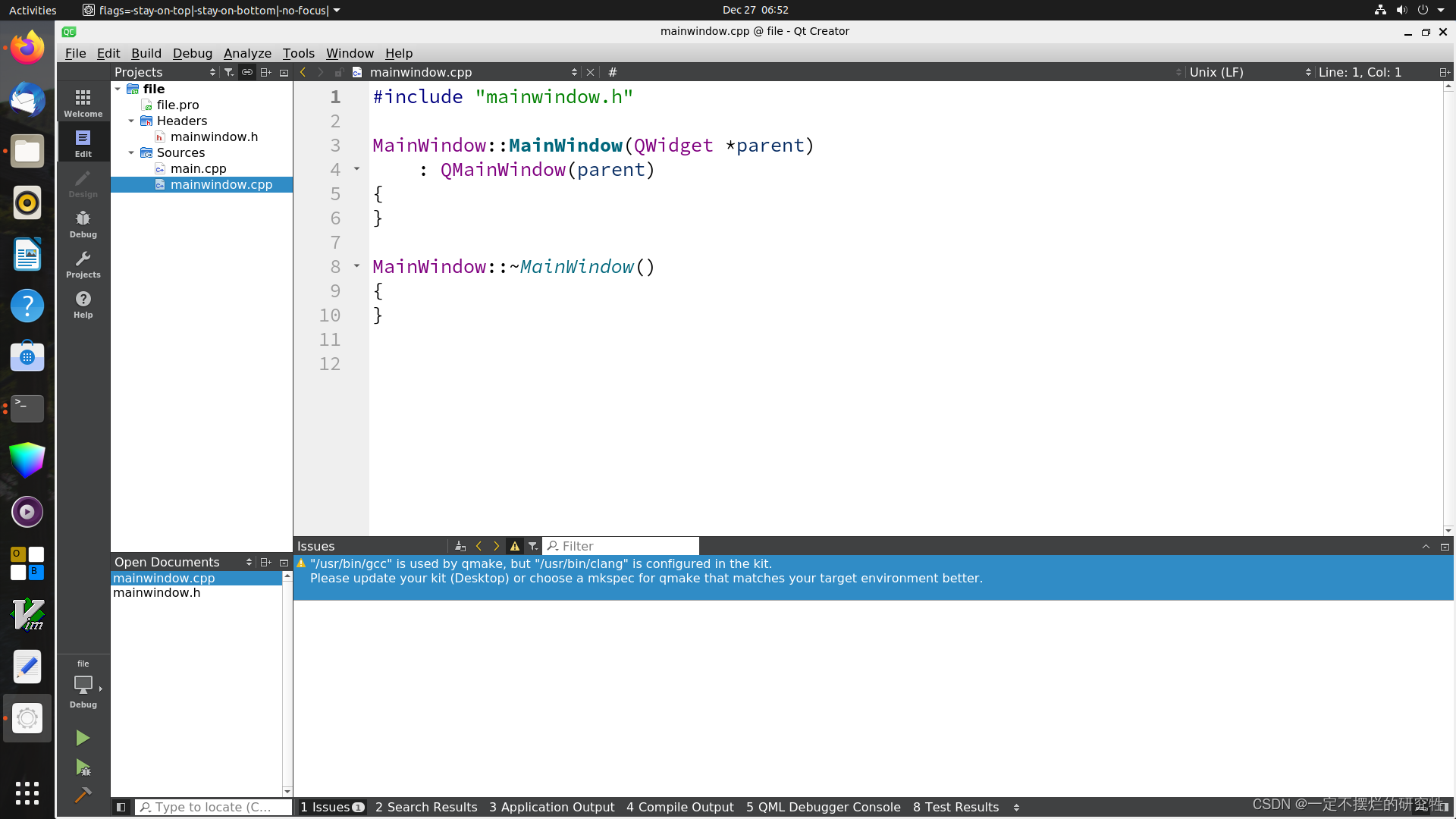This screenshot has height=819, width=1456.
Task: Open Debug mode in sidebar
Action: [83, 224]
